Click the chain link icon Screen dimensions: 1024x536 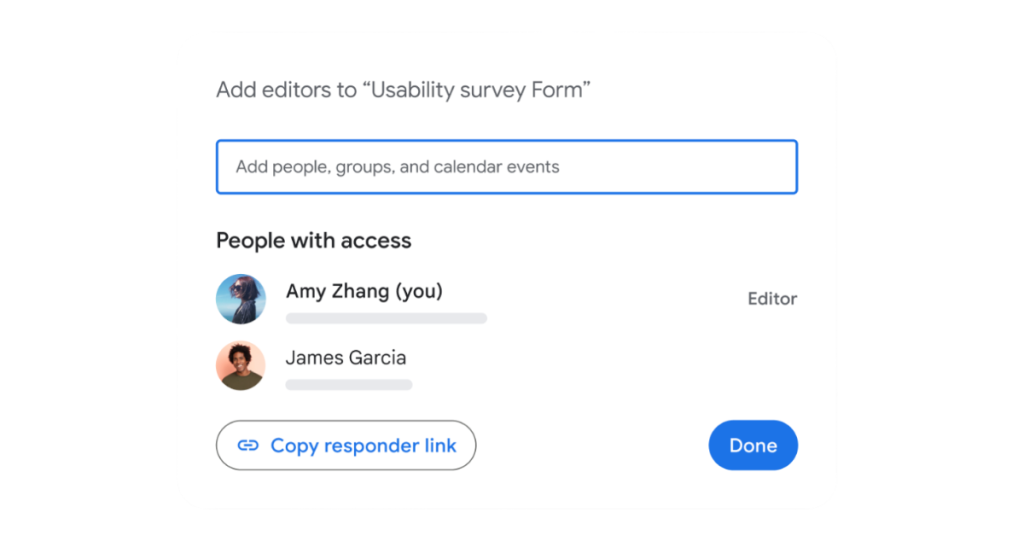coord(248,446)
